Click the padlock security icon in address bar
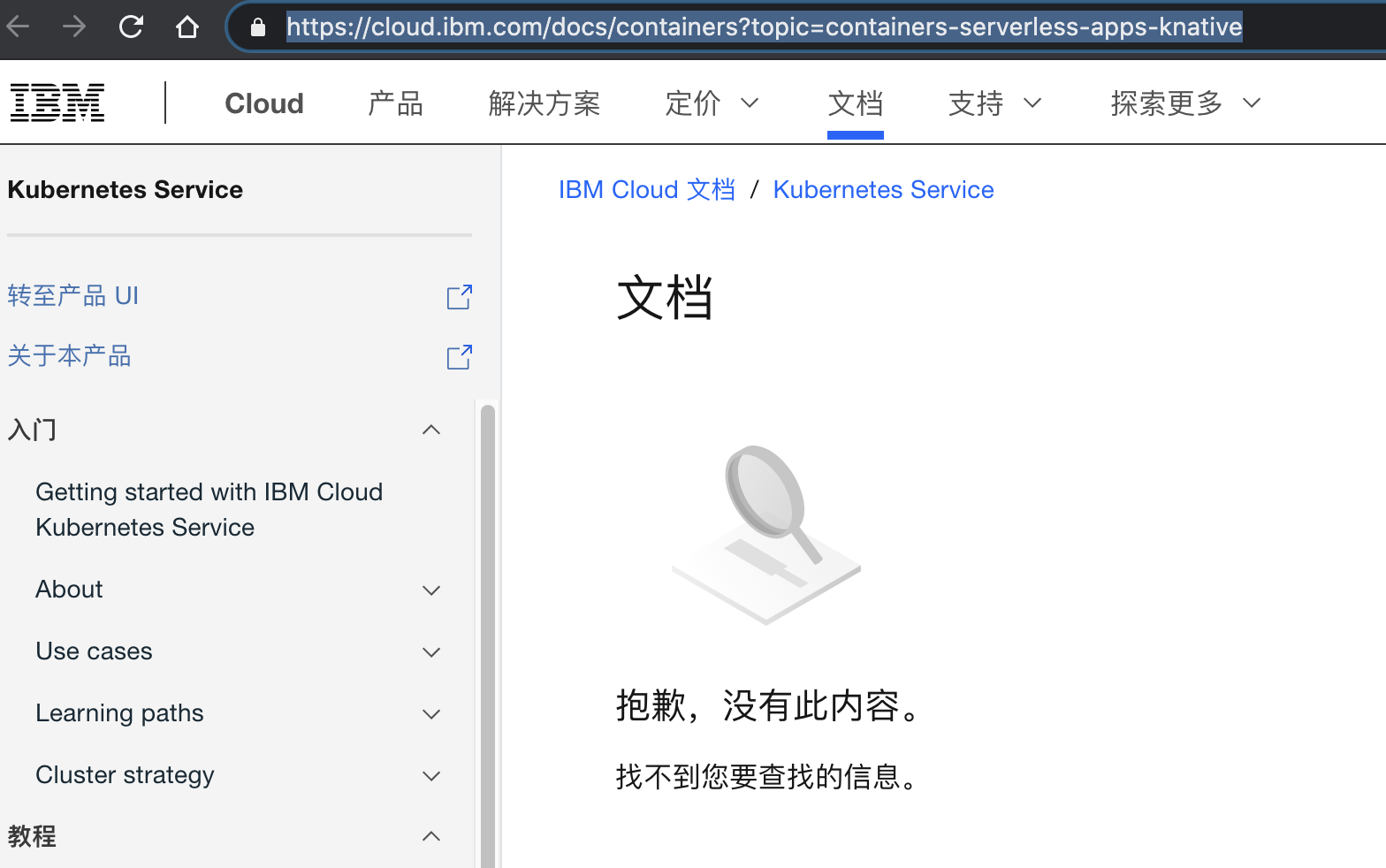Image resolution: width=1386 pixels, height=868 pixels. pos(257,27)
